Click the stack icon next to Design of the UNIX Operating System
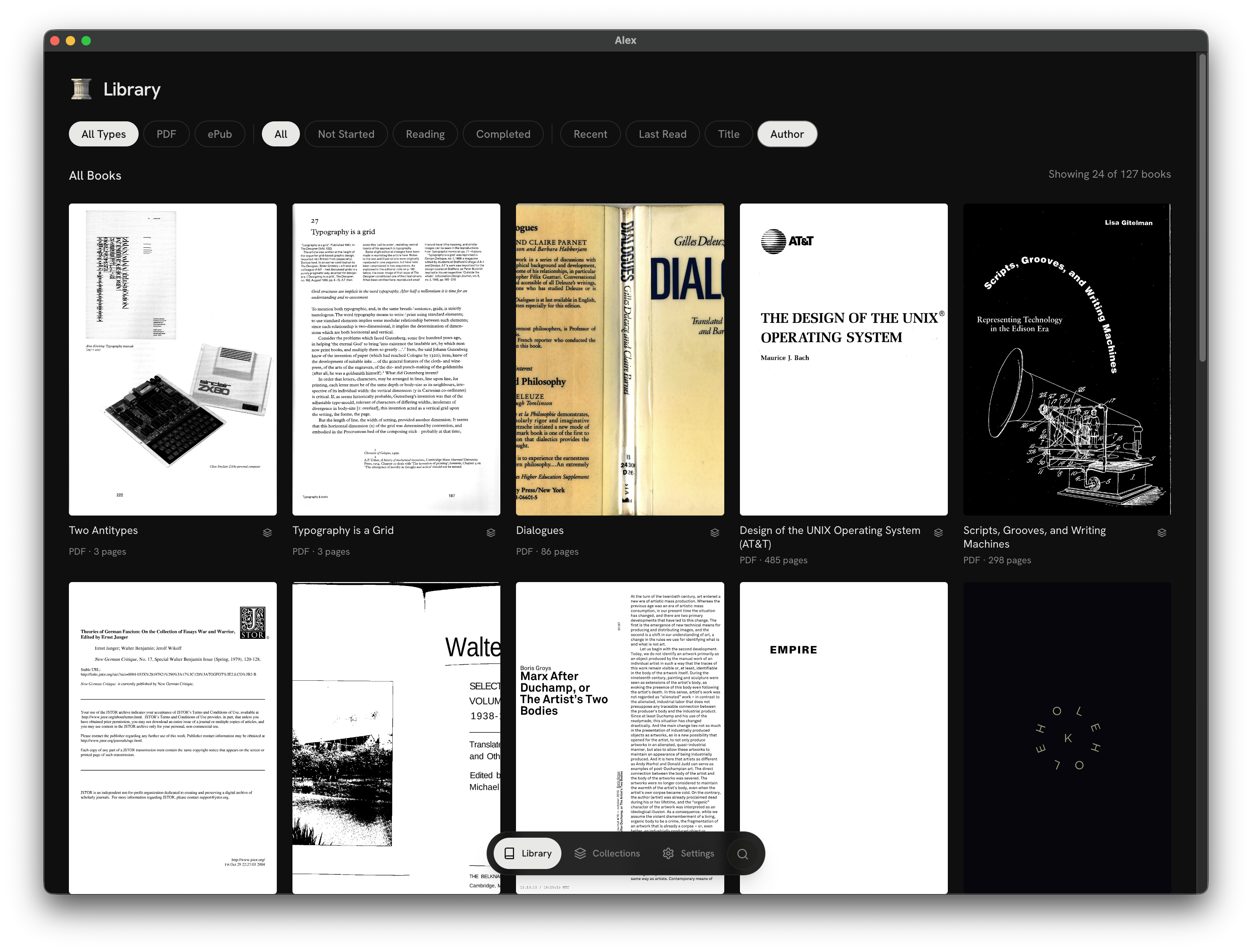This screenshot has height=952, width=1252. [938, 533]
